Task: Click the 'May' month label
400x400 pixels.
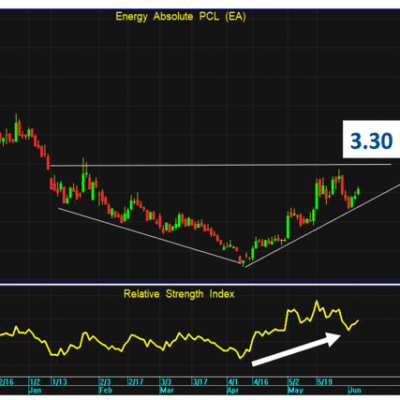Action: tap(296, 390)
